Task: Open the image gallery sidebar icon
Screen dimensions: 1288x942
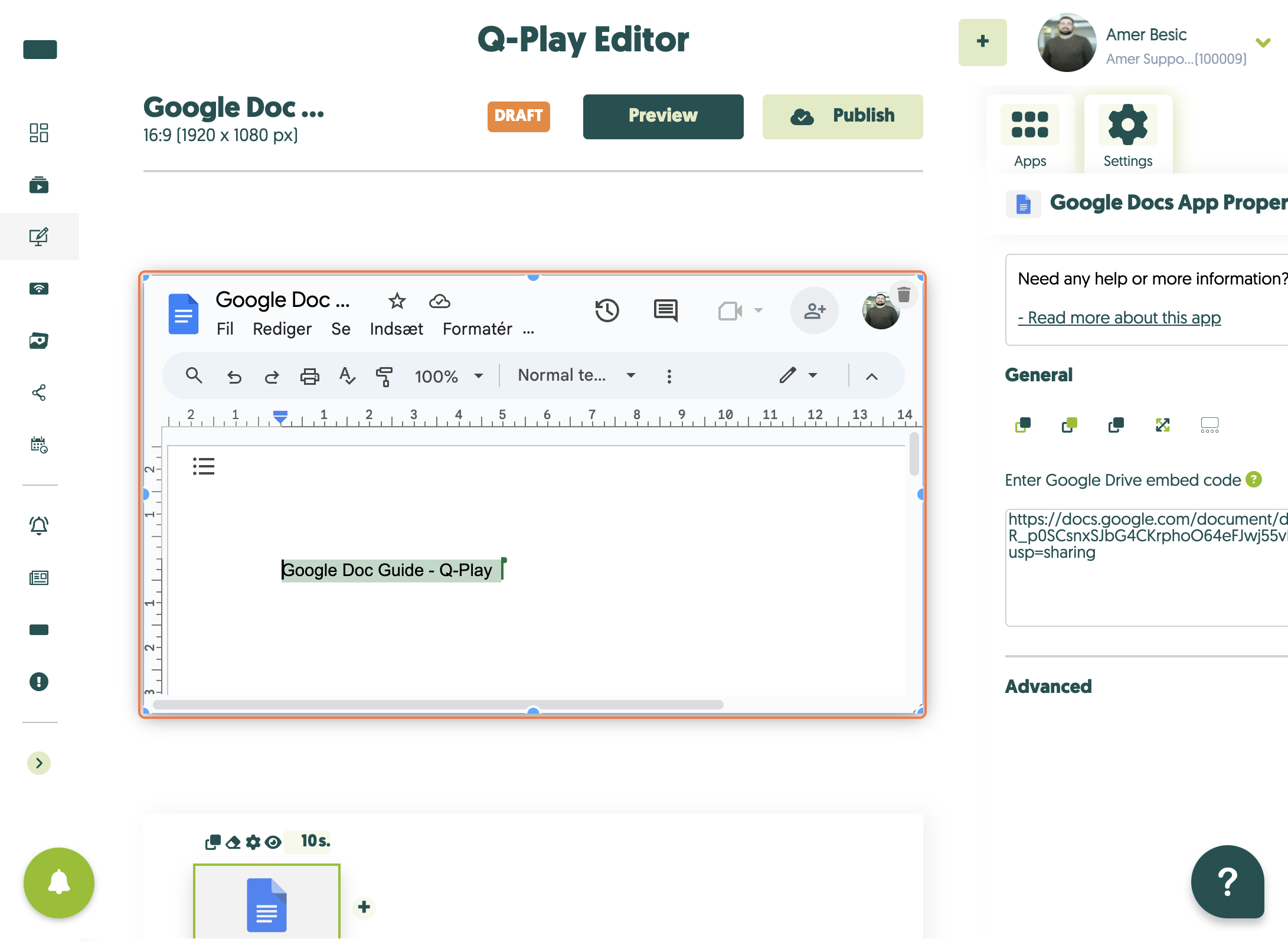Action: [39, 341]
